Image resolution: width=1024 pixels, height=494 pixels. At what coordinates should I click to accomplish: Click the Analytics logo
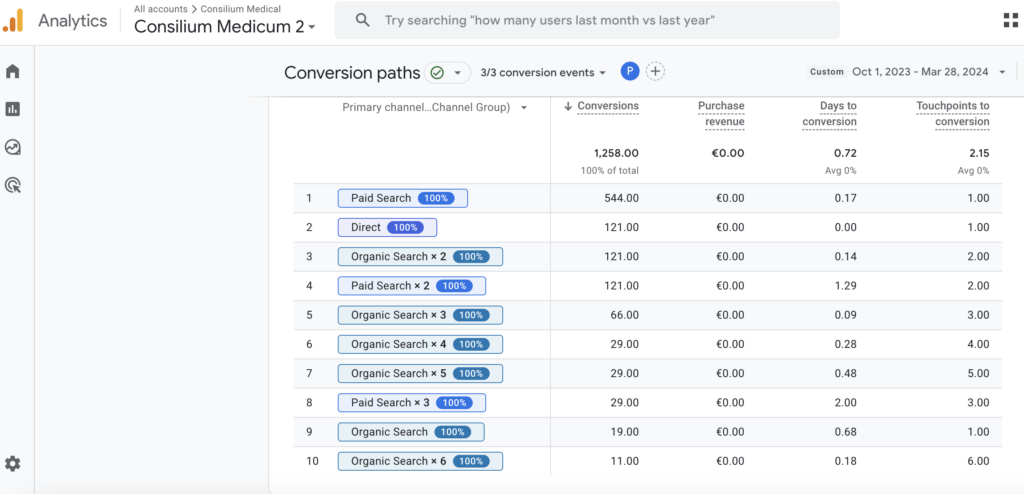[13, 20]
